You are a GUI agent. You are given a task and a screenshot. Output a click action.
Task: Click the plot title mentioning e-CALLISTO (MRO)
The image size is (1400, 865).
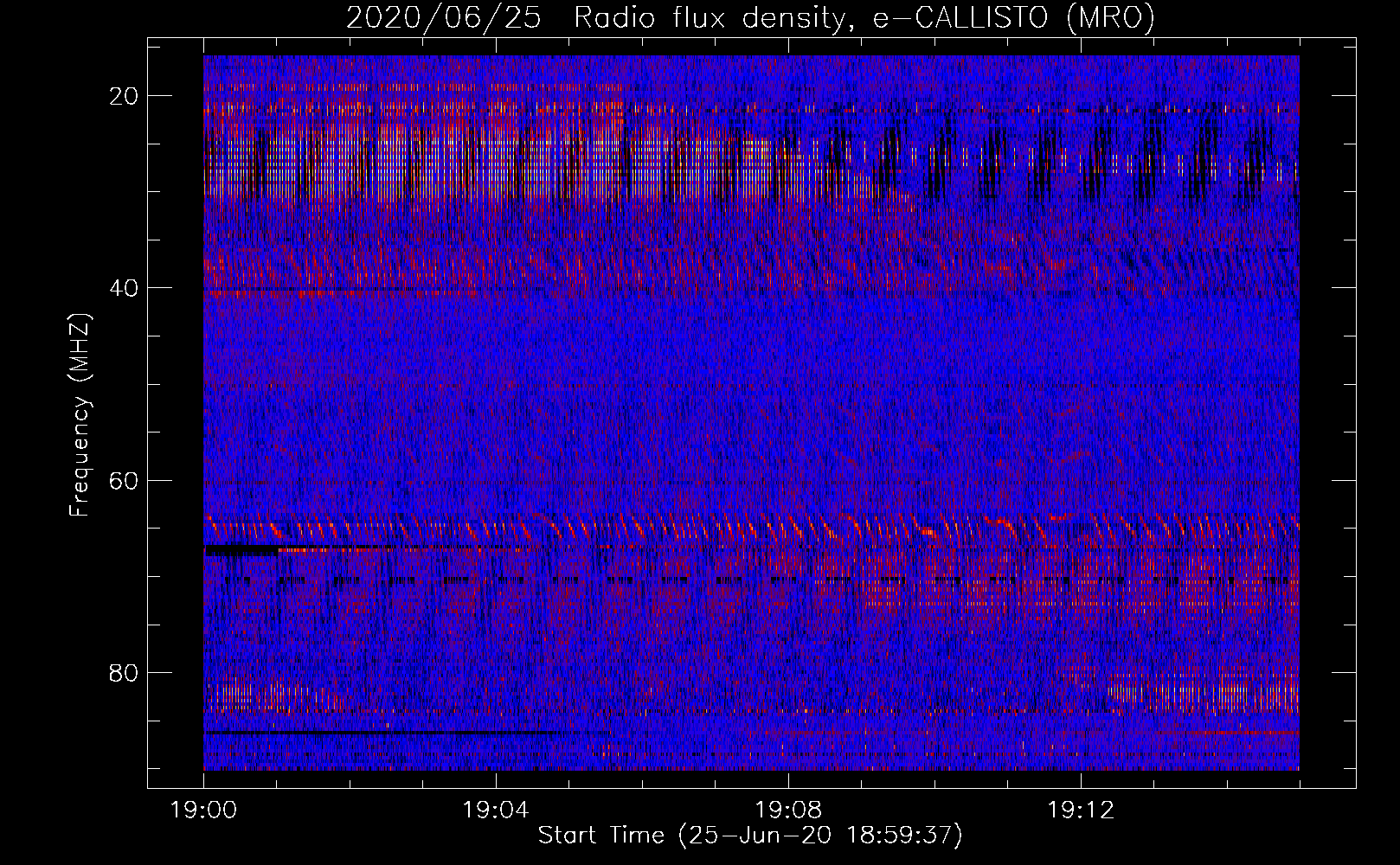[750, 18]
